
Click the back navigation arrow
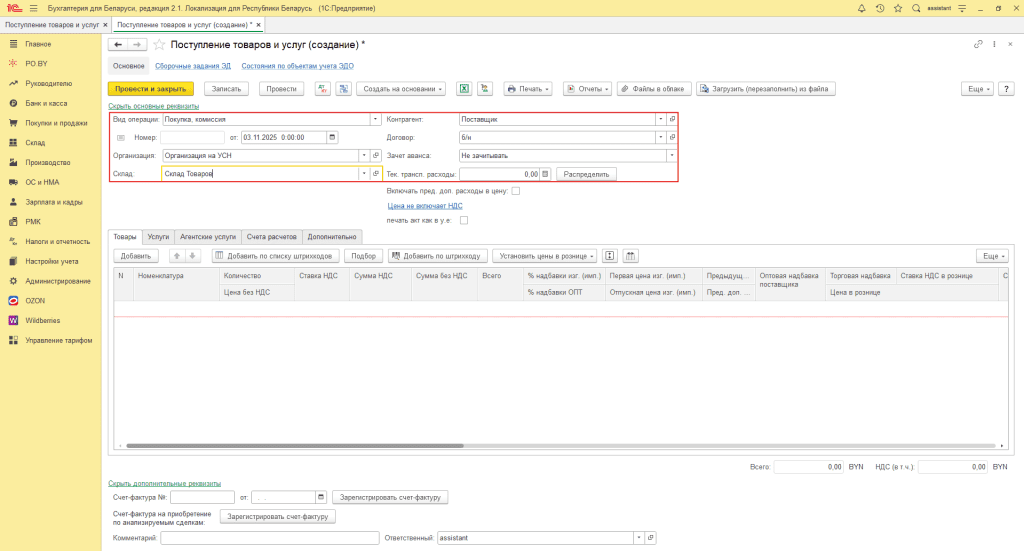click(118, 45)
